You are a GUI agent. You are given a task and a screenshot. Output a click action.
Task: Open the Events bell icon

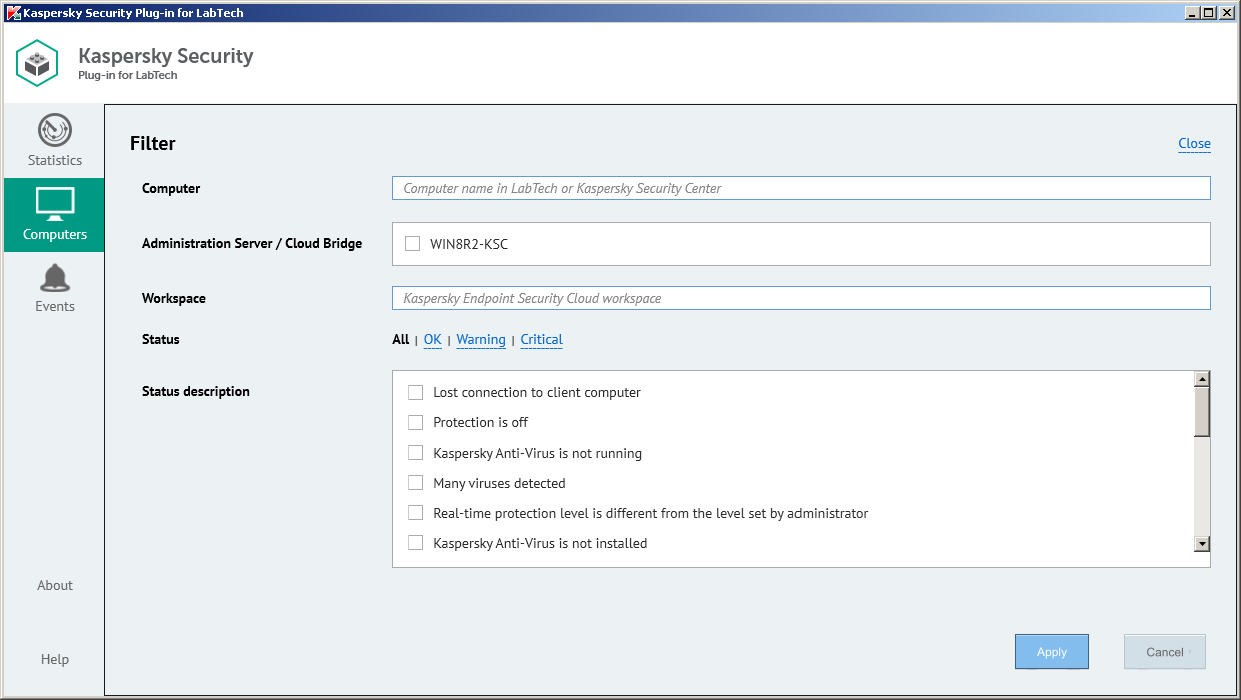[54, 278]
